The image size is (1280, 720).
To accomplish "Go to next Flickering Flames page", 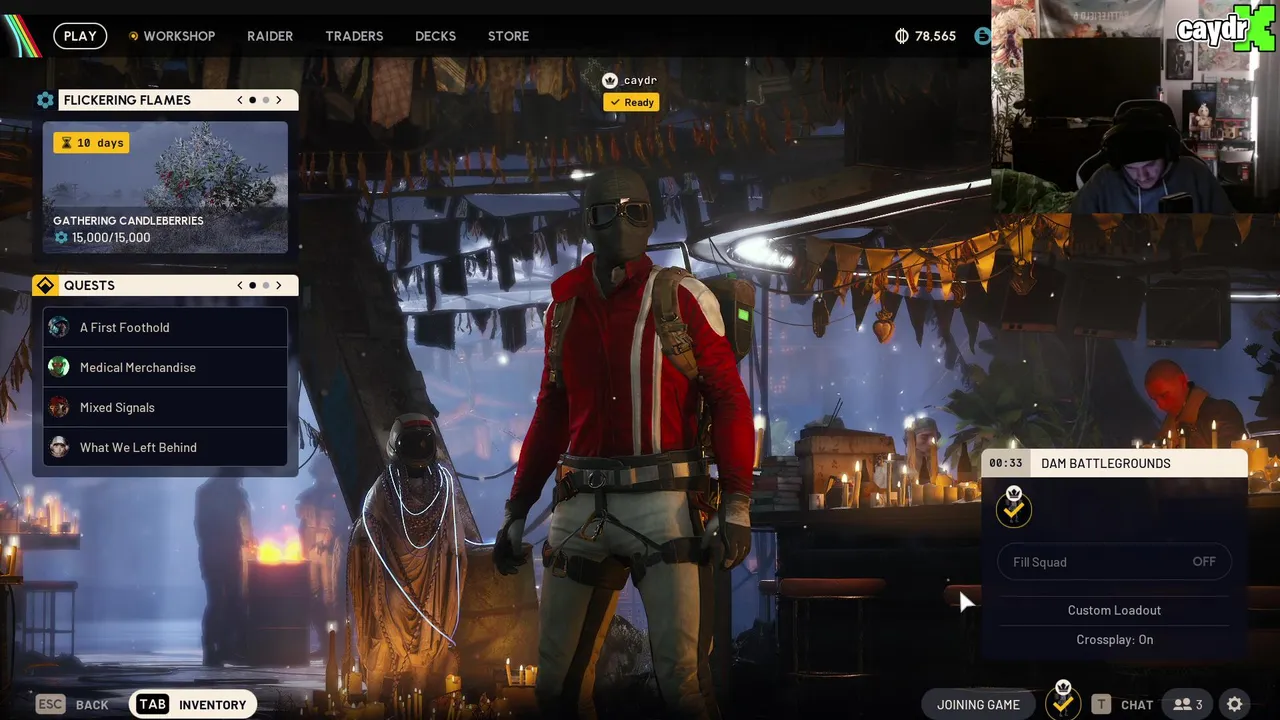I will point(279,100).
